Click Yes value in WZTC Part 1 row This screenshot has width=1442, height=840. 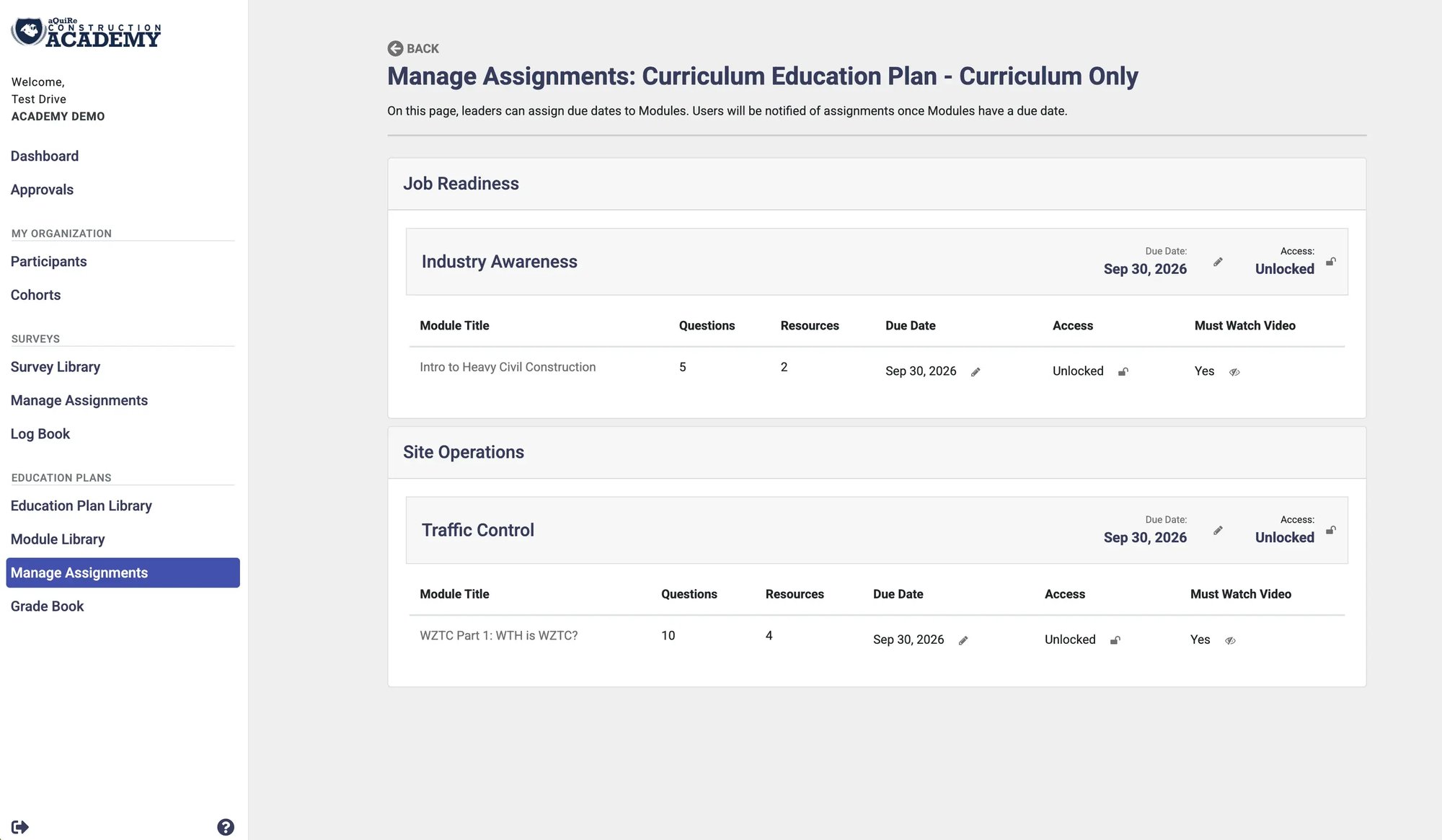pyautogui.click(x=1200, y=640)
